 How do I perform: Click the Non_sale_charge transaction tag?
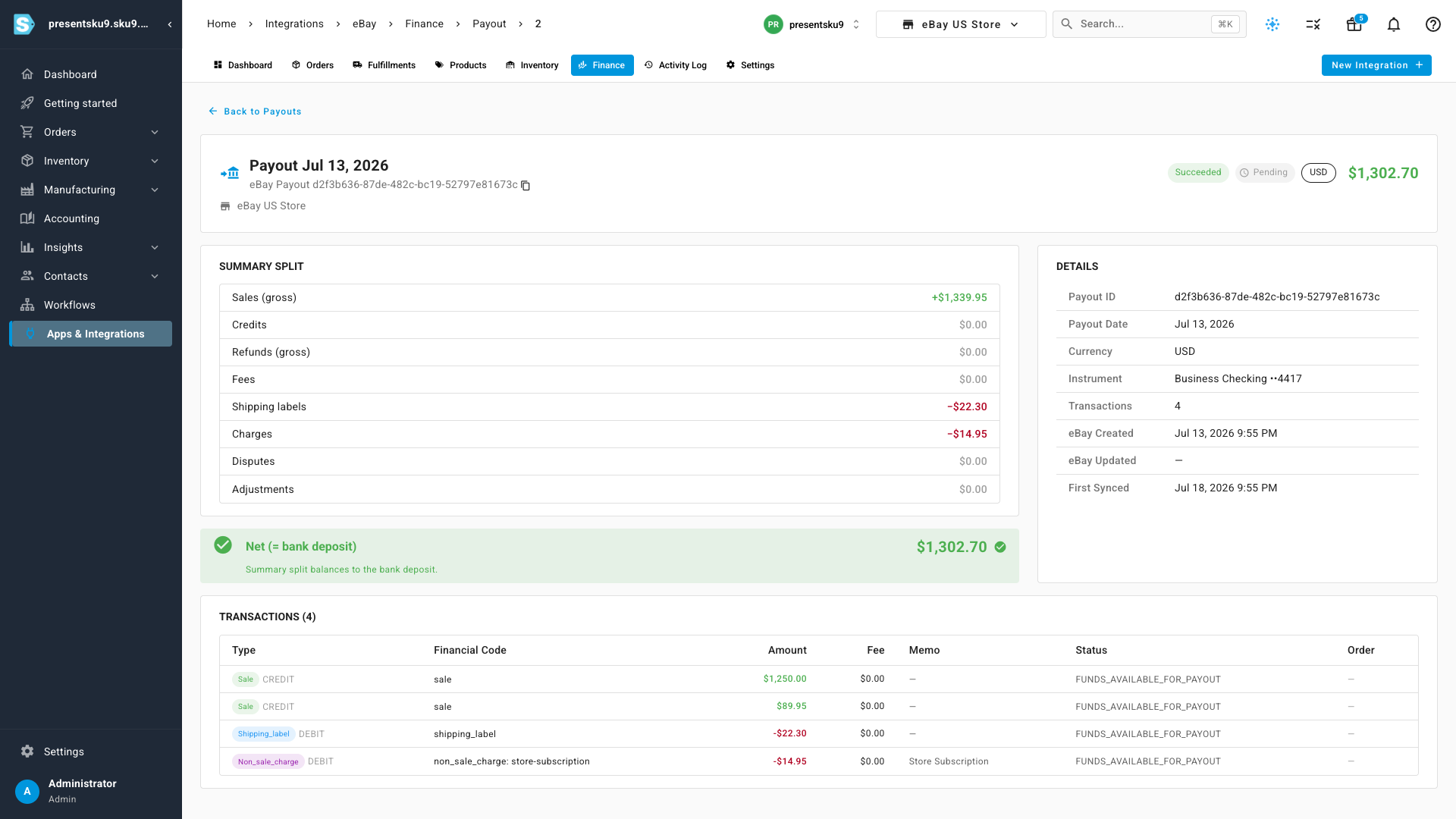point(268,761)
